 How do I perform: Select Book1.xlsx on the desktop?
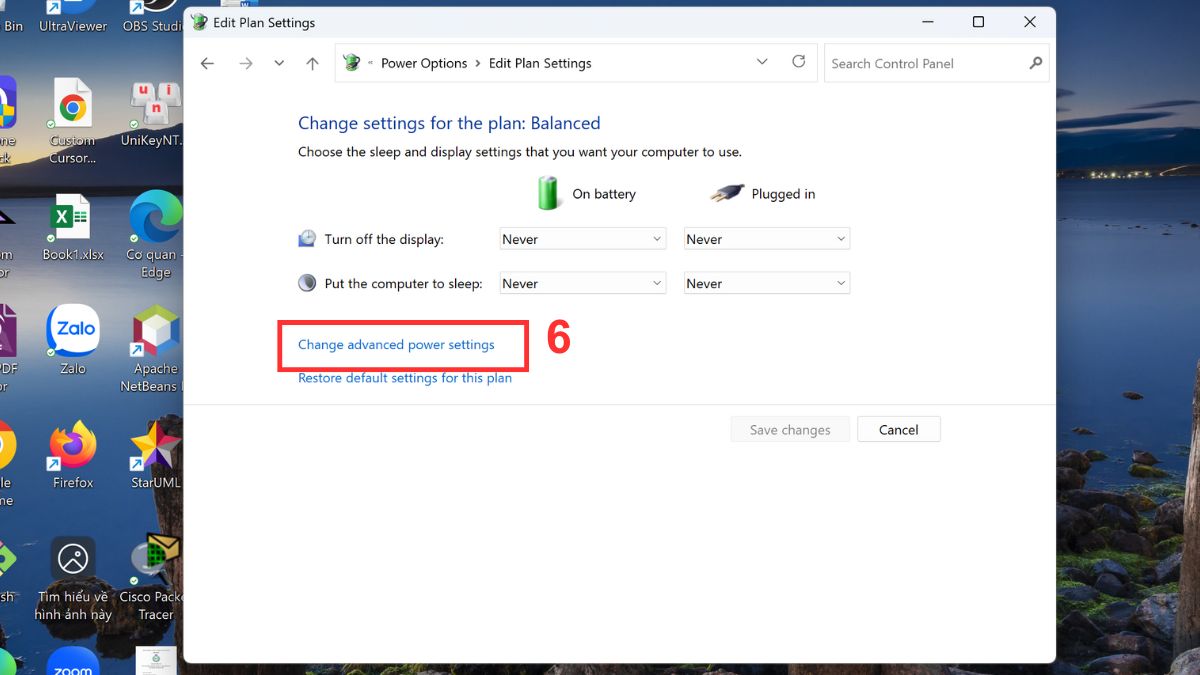coord(73,227)
